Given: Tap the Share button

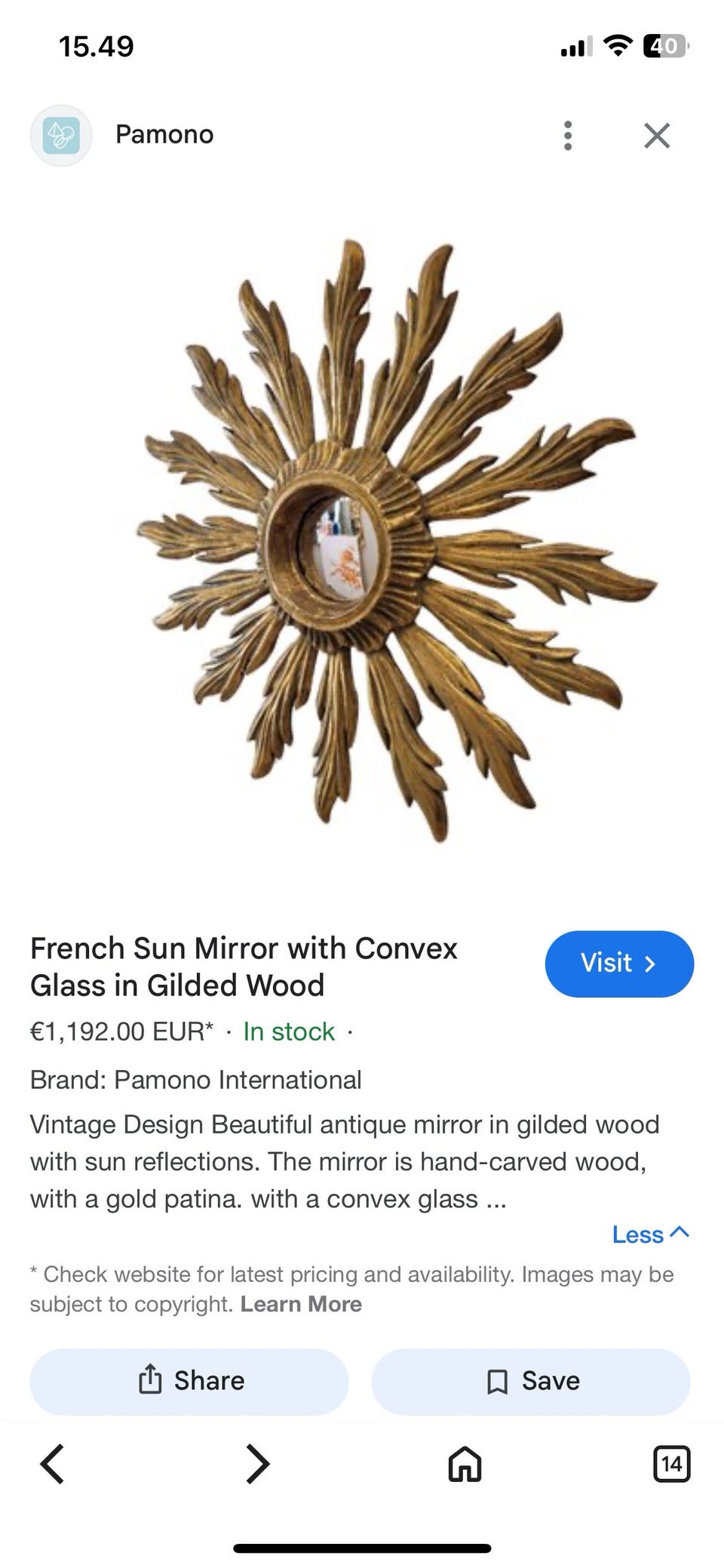Looking at the screenshot, I should 189,1382.
